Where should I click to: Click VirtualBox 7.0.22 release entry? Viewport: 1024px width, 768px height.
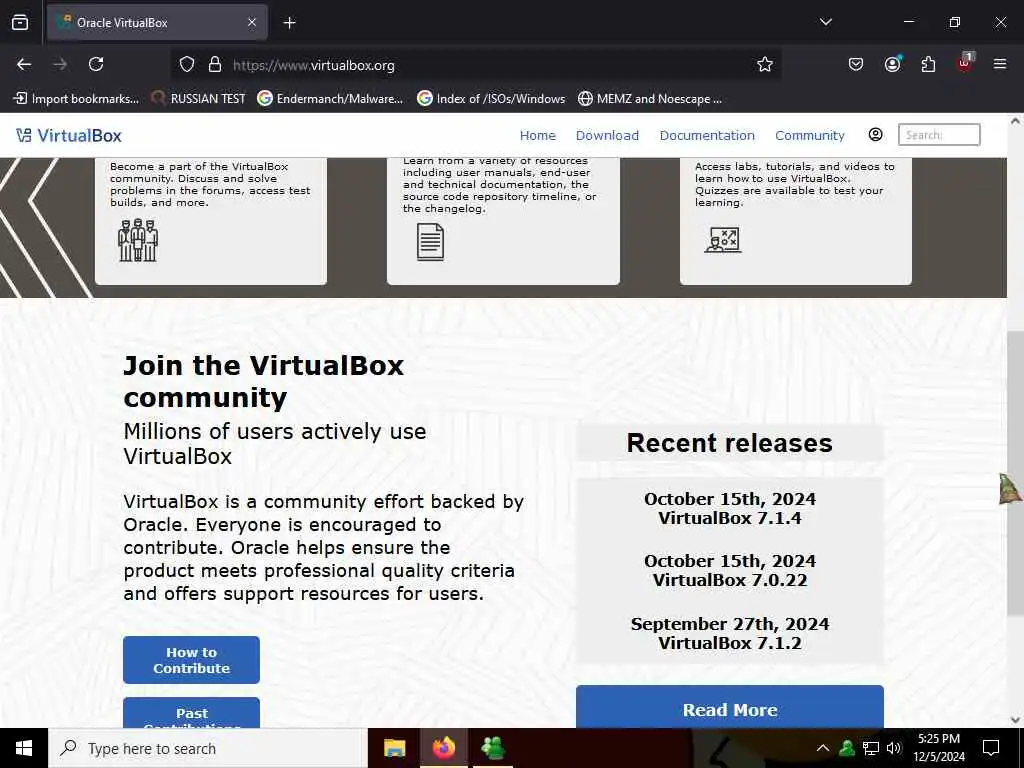pos(729,570)
